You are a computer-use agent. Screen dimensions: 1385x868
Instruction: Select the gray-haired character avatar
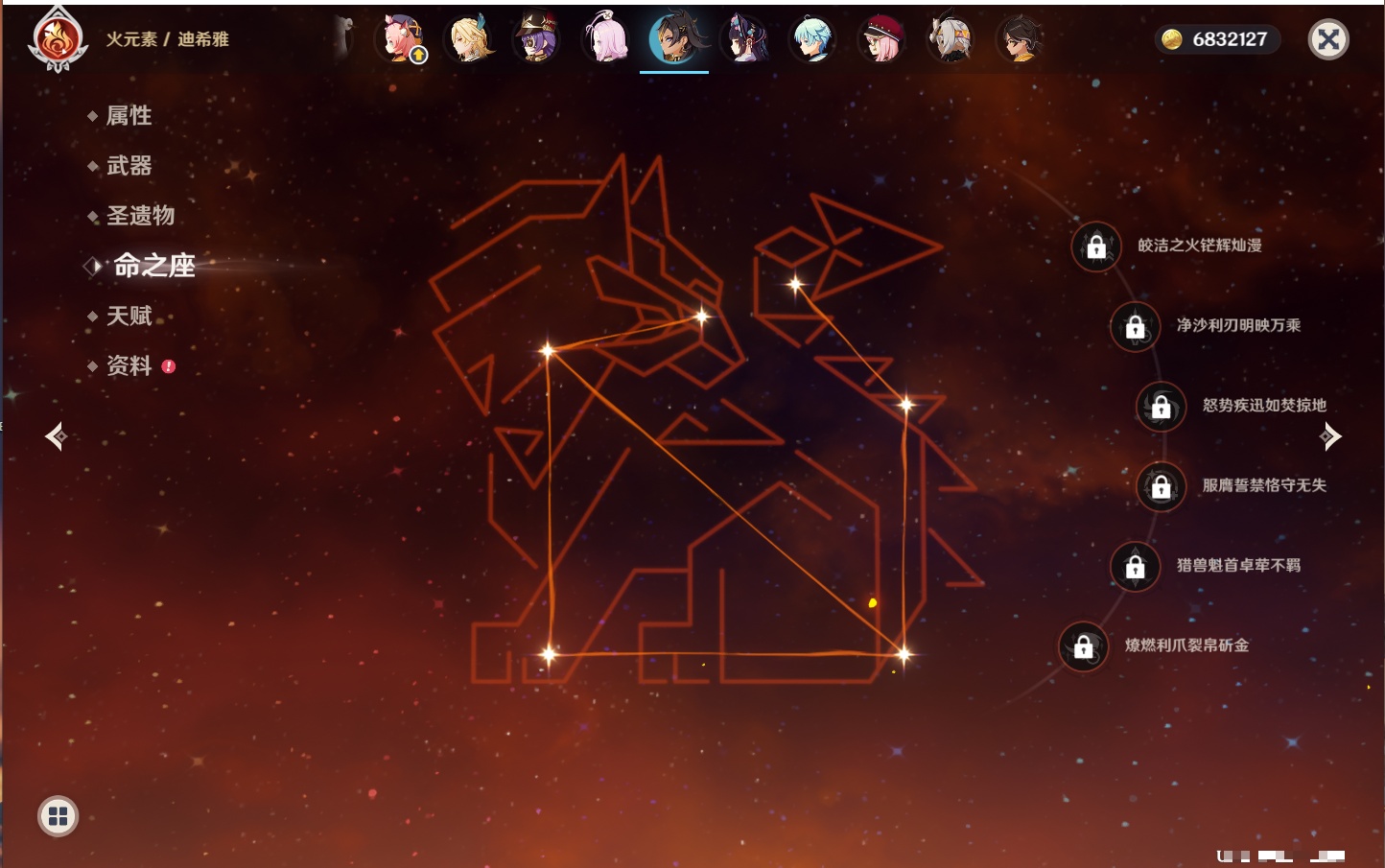point(951,39)
